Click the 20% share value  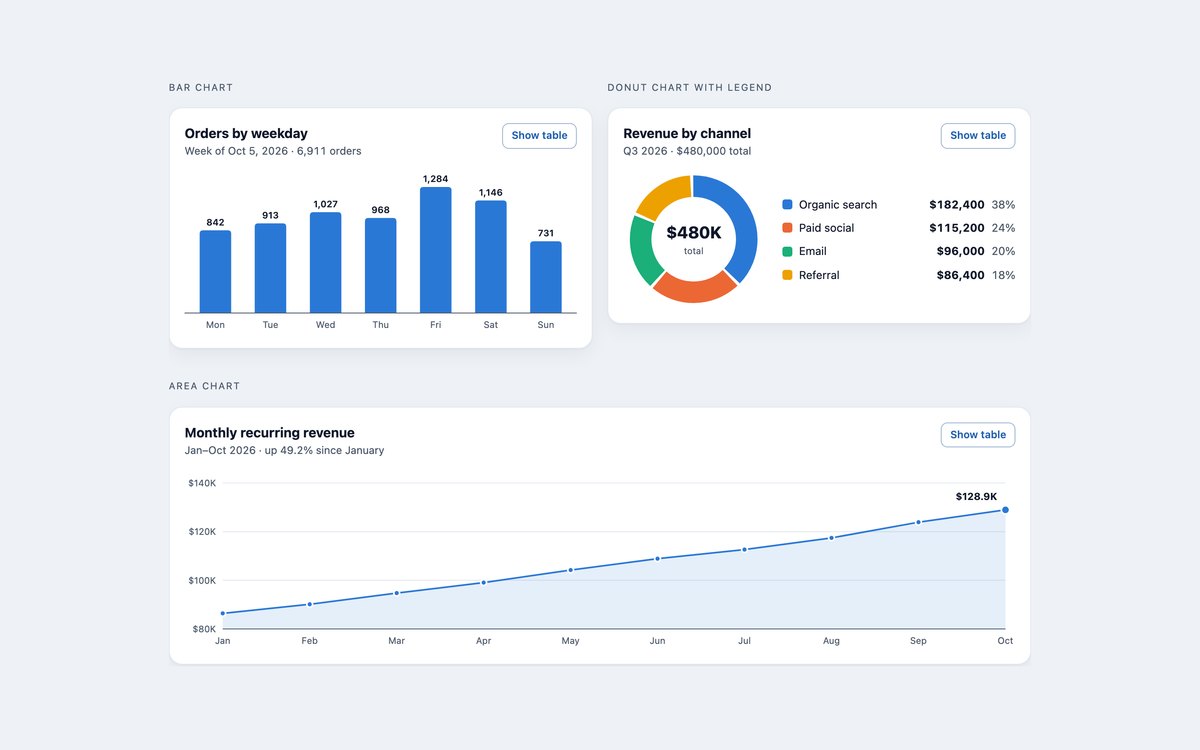tap(1003, 252)
